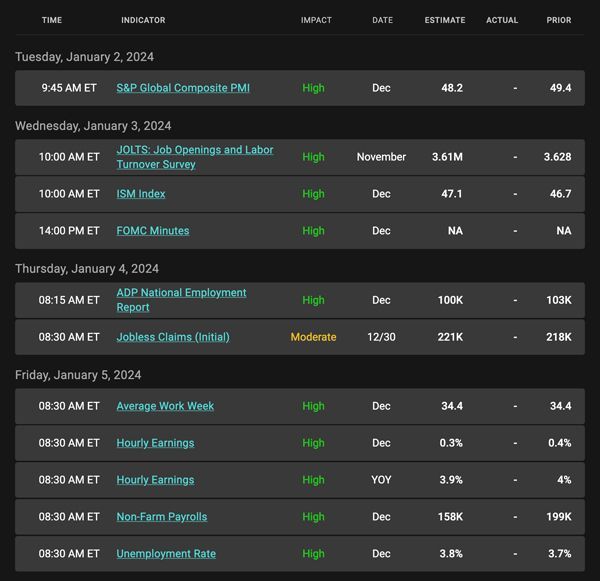Image resolution: width=600 pixels, height=581 pixels.
Task: Open ADP National Employment Report link
Action: tap(181, 300)
